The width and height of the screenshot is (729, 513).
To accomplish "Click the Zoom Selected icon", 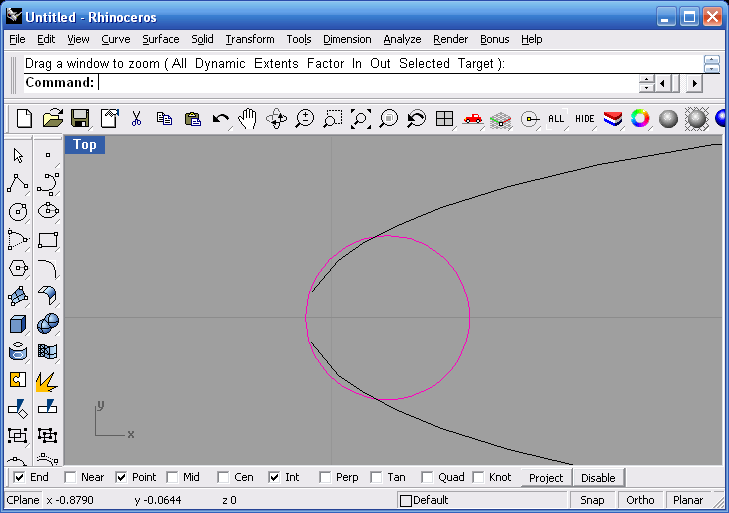I will [x=389, y=119].
